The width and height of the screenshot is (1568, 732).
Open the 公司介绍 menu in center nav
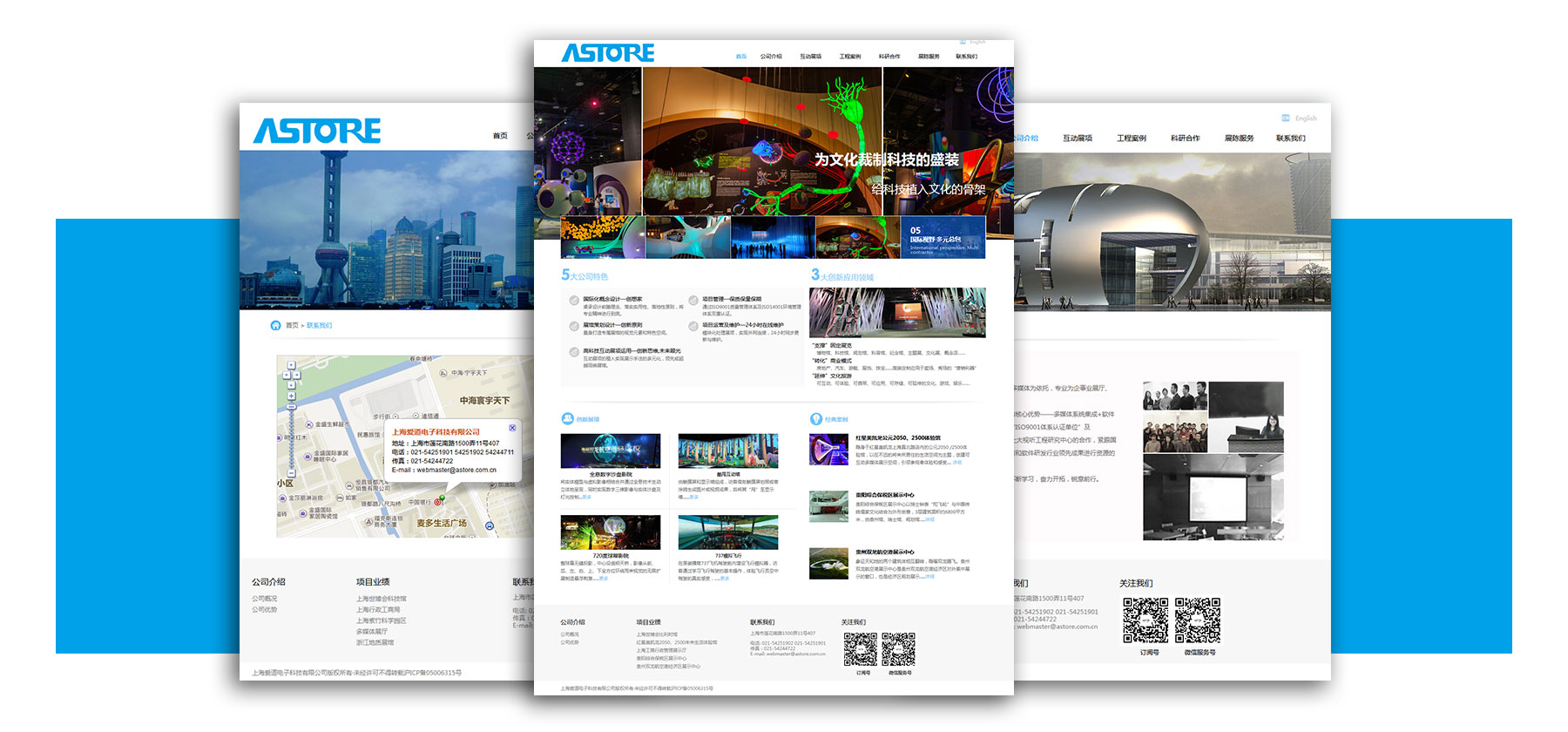click(771, 57)
